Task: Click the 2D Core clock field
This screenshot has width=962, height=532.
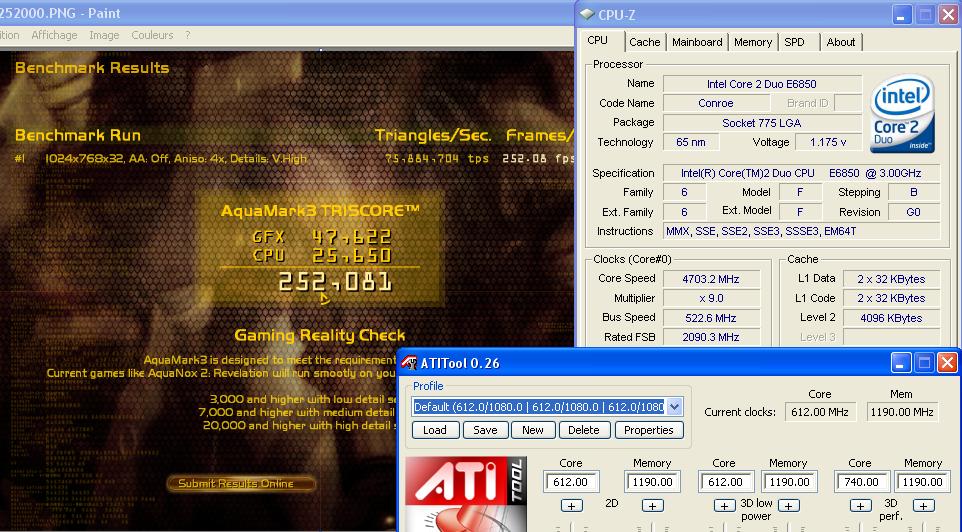Action: [x=571, y=482]
